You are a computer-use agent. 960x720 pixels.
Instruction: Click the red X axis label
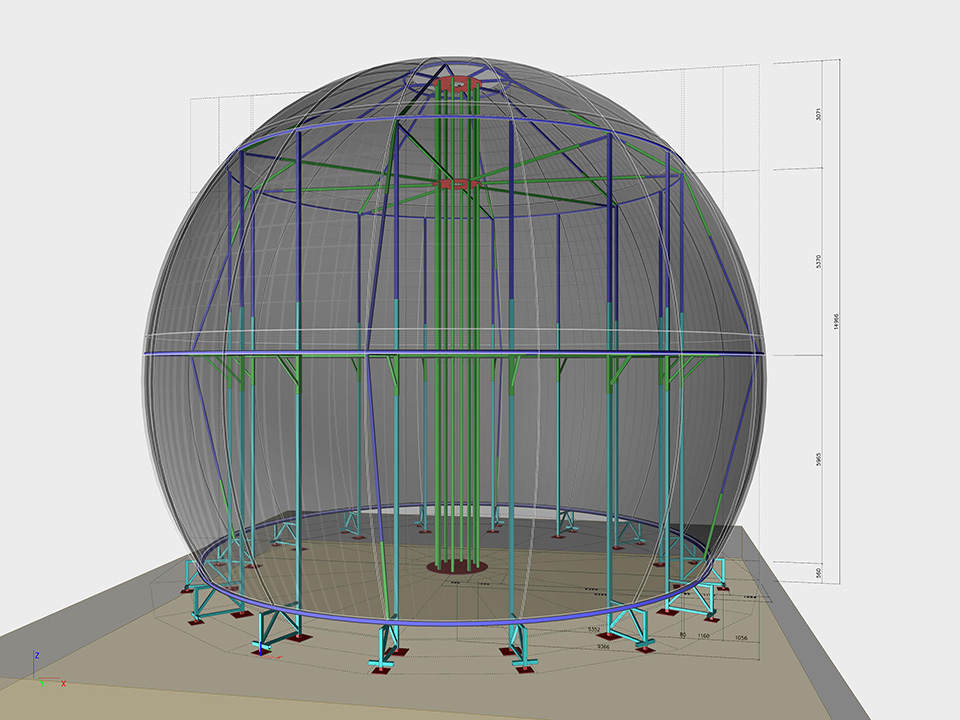coord(64,684)
